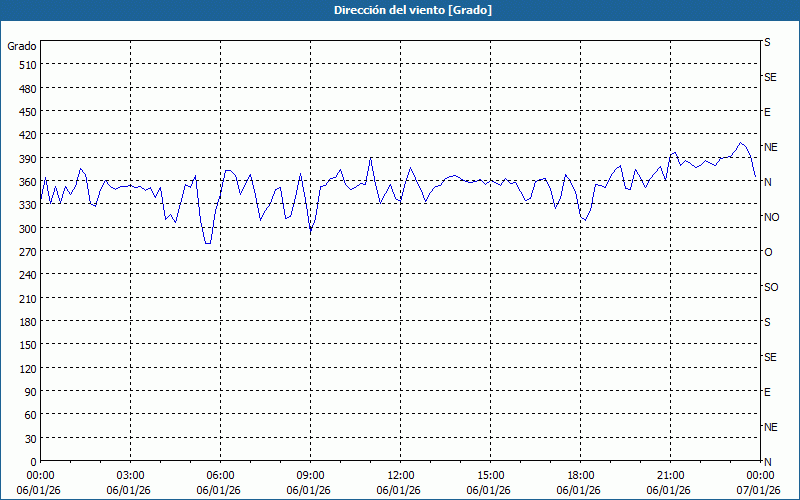This screenshot has height=500, width=800.
Task: Choose the 15:00 time label
Action: [x=490, y=475]
